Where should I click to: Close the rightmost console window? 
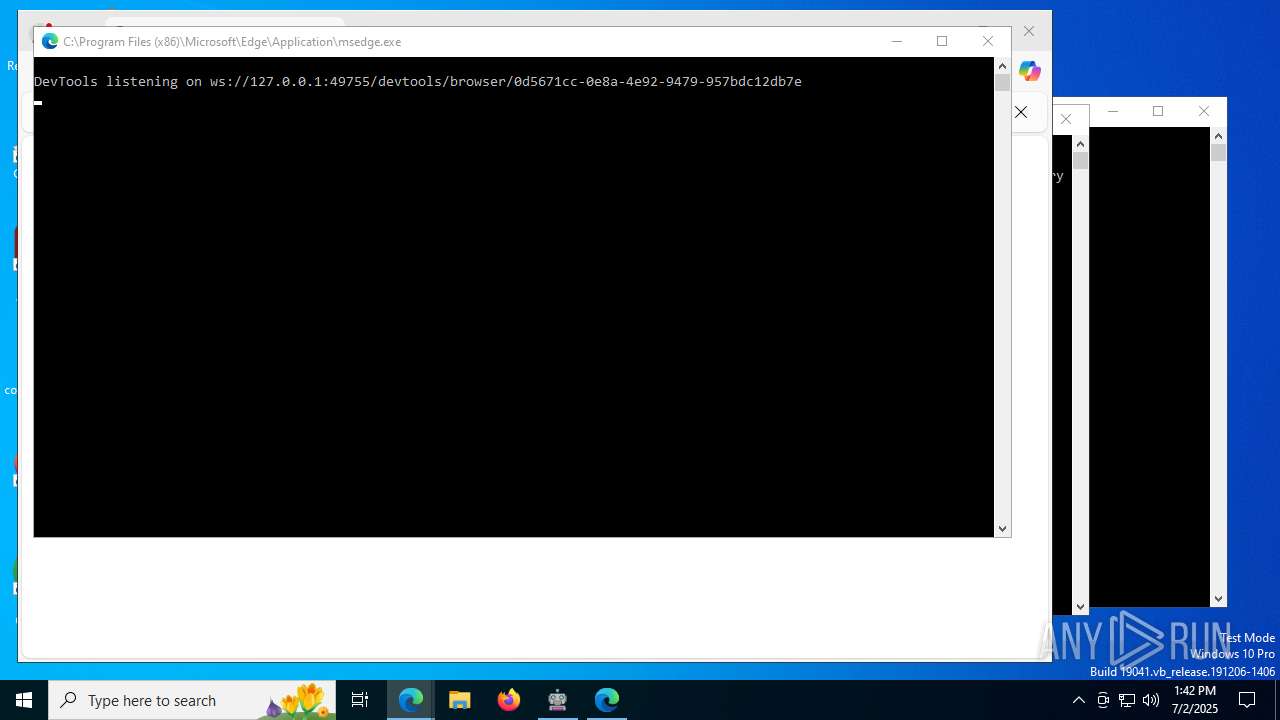(1204, 111)
